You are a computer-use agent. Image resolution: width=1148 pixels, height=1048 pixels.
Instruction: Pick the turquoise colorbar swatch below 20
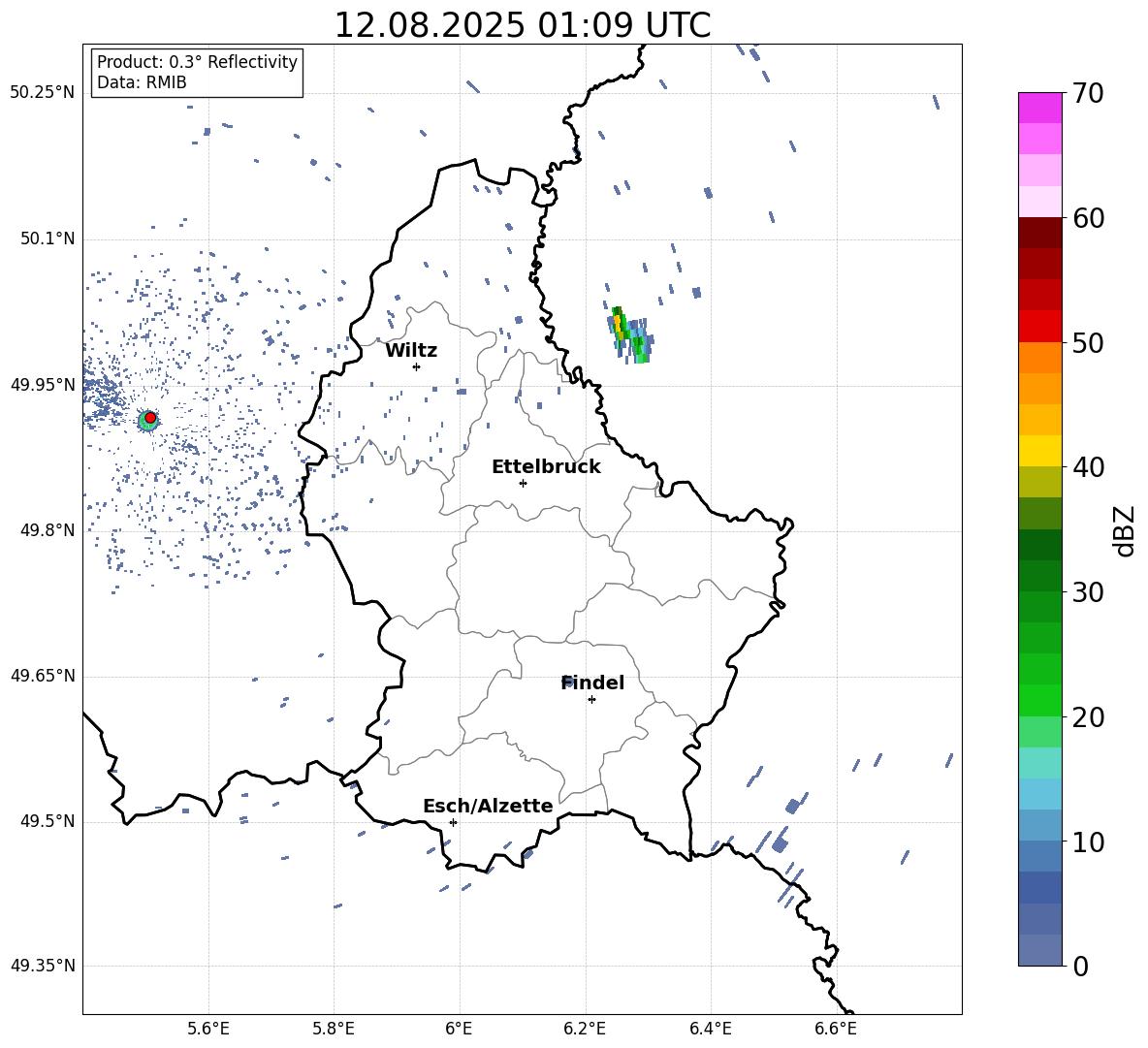point(1039,763)
